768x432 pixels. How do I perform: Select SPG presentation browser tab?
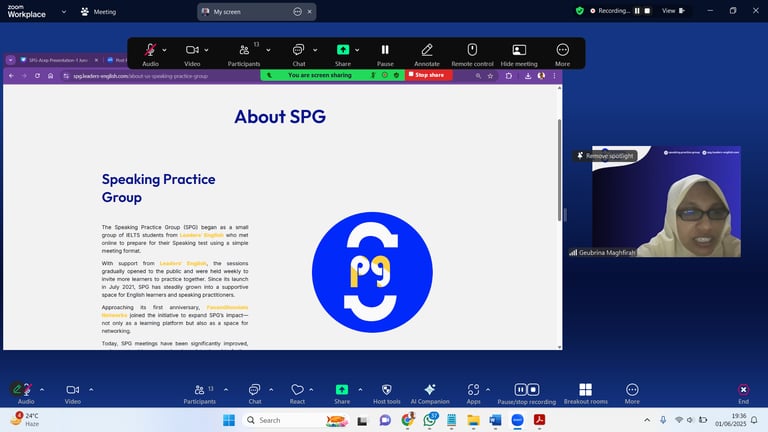[x=59, y=60]
